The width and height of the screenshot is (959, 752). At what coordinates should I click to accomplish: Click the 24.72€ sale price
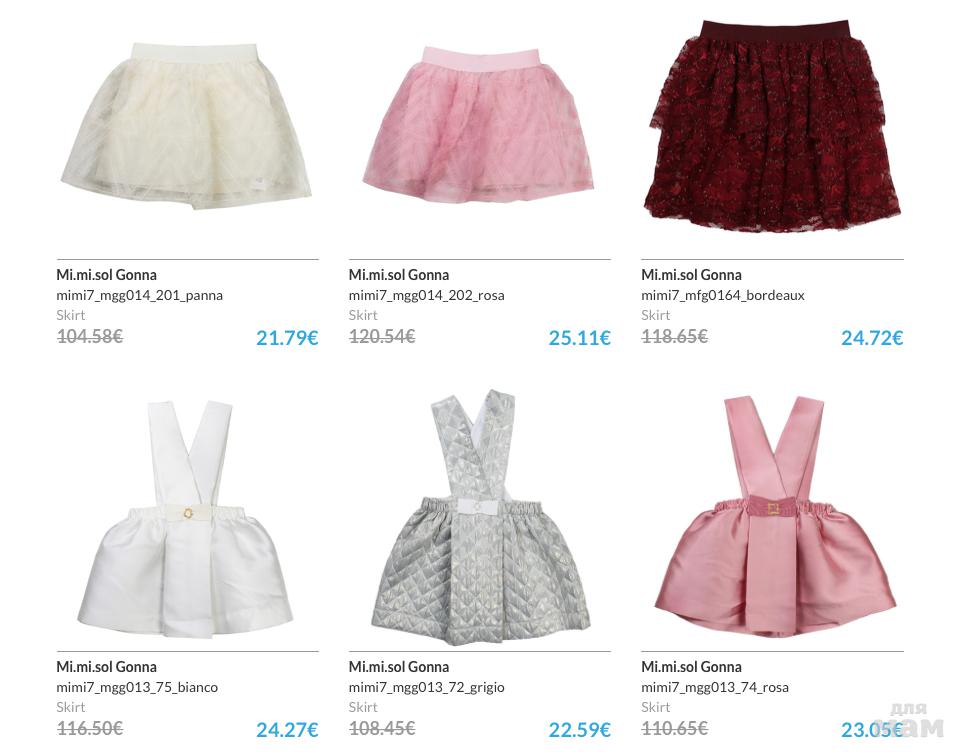point(872,338)
